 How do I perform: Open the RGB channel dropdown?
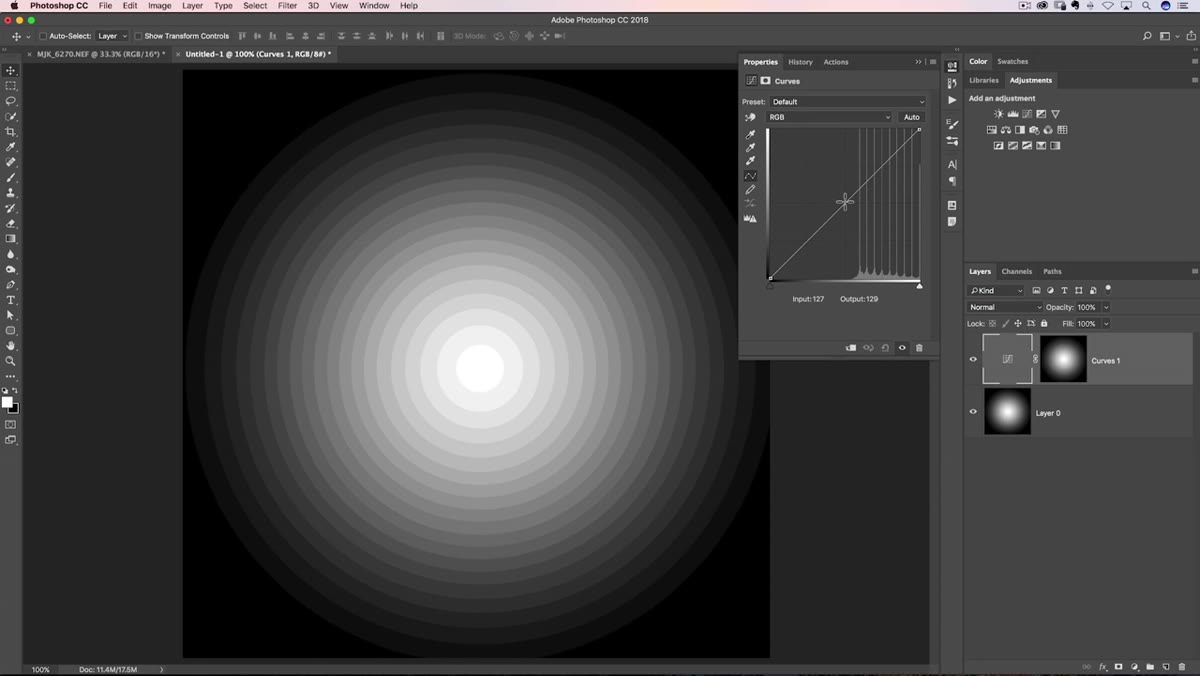point(829,117)
